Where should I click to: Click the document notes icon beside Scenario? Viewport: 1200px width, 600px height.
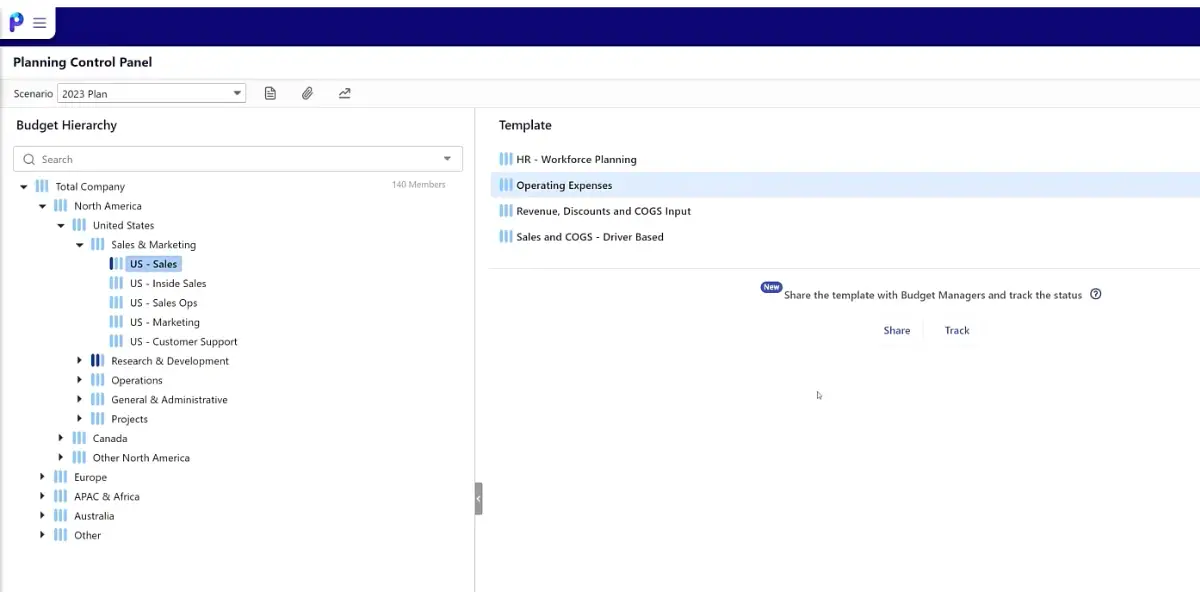point(270,93)
